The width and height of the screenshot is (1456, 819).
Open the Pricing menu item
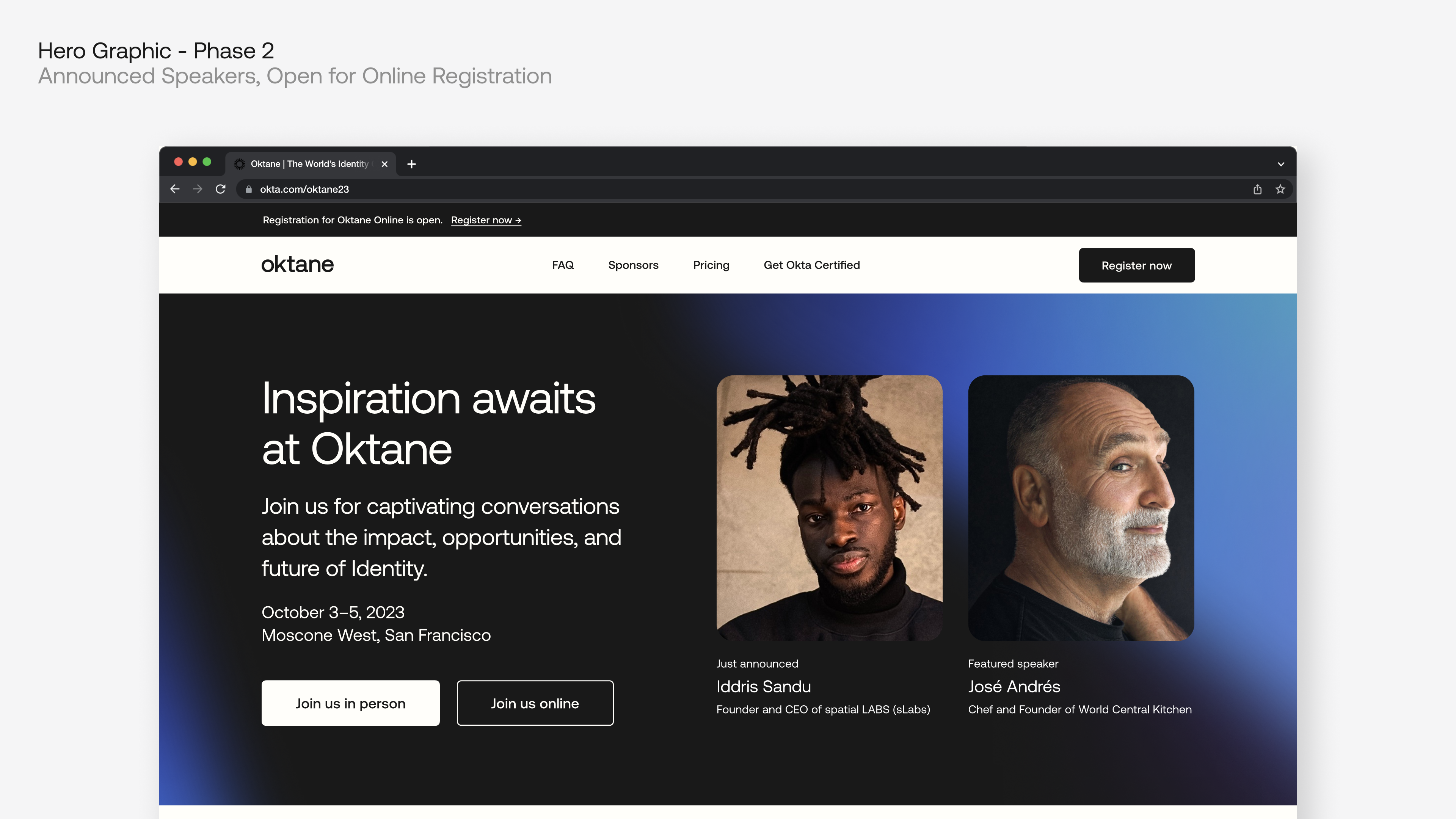pyautogui.click(x=711, y=265)
